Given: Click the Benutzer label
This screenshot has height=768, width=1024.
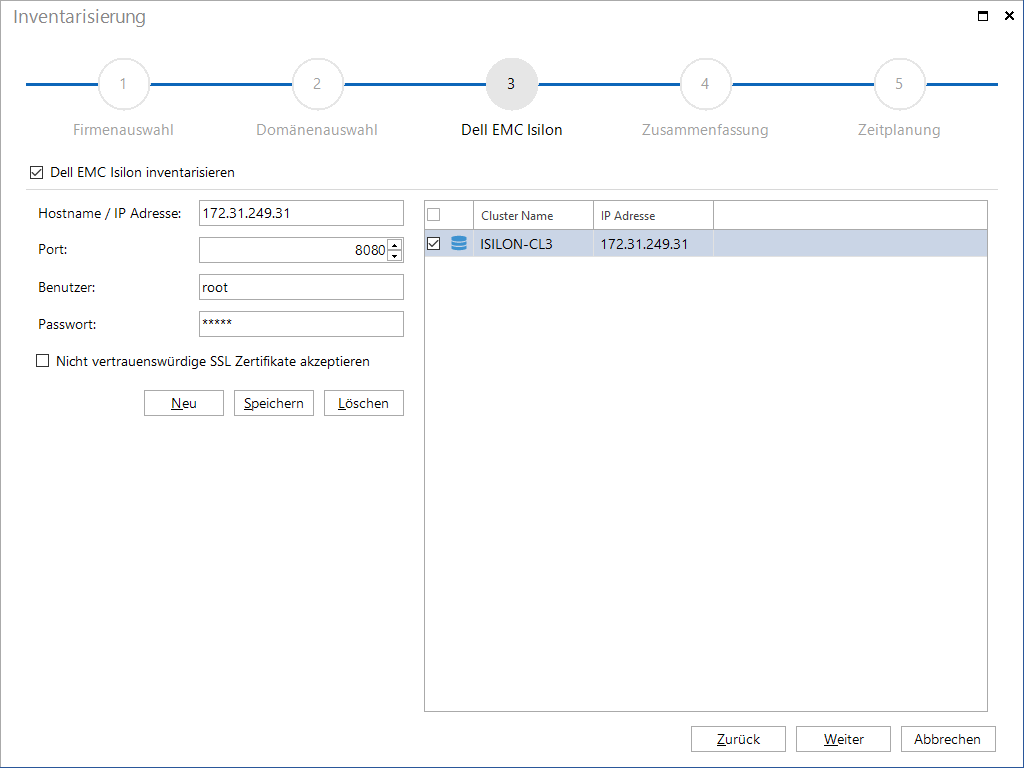Looking at the screenshot, I should pos(67,287).
